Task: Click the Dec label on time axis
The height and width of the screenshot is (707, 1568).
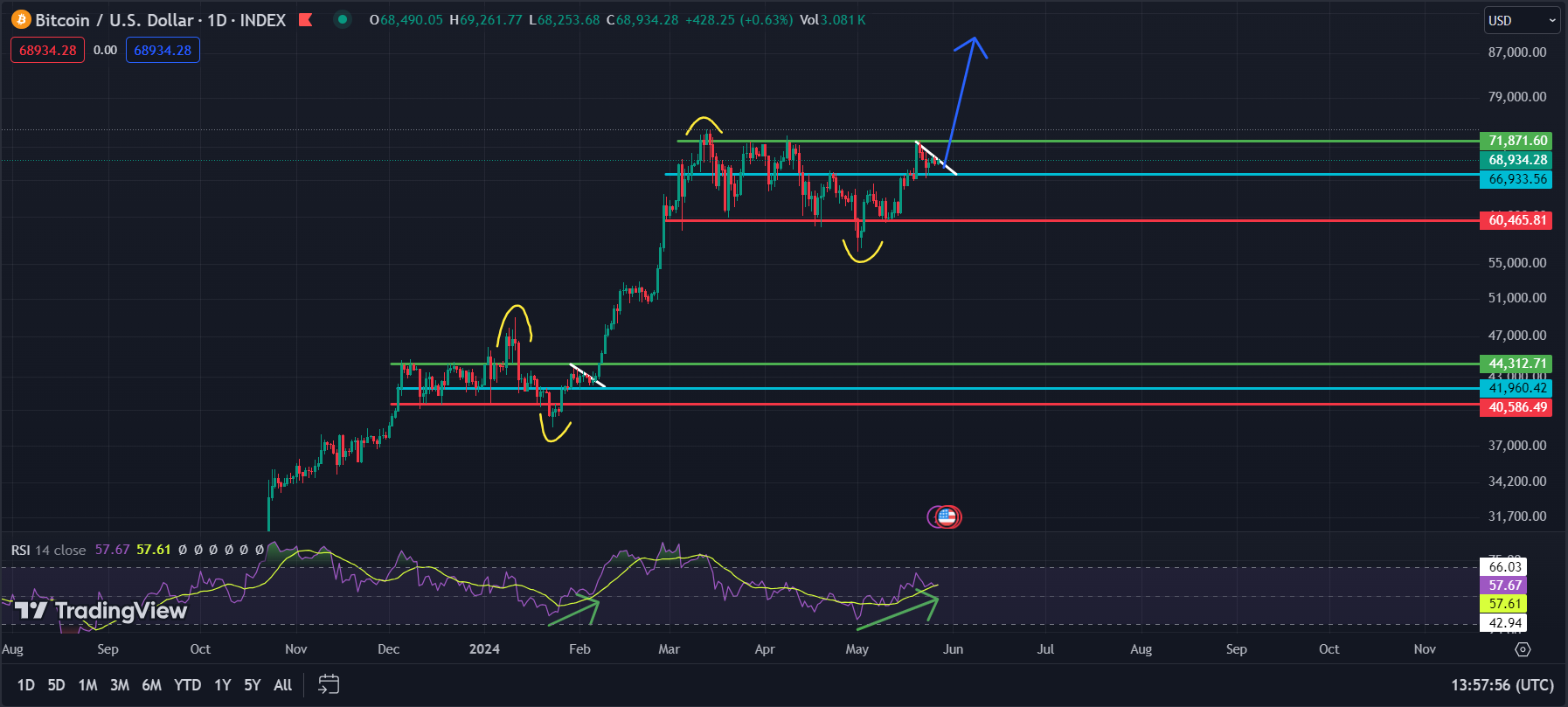Action: tap(388, 649)
